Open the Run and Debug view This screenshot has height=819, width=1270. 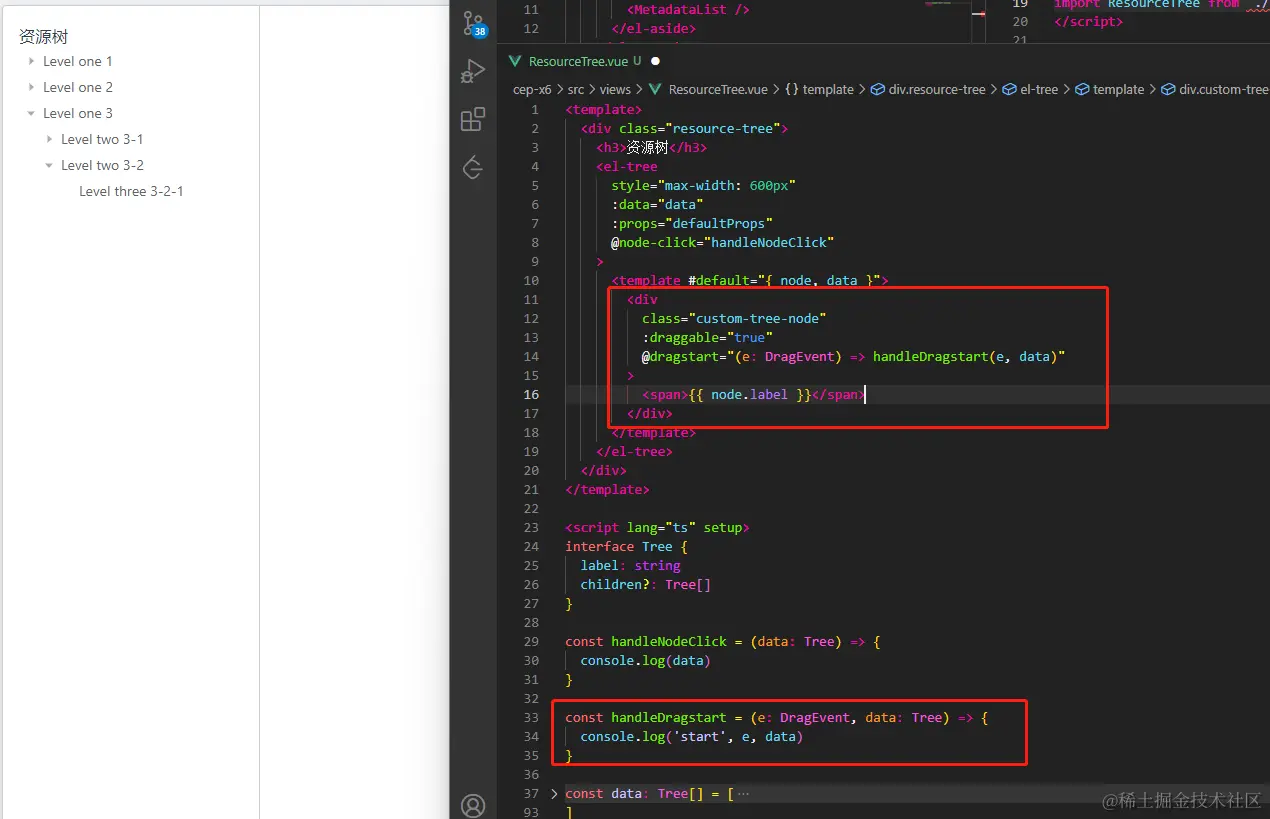[472, 71]
